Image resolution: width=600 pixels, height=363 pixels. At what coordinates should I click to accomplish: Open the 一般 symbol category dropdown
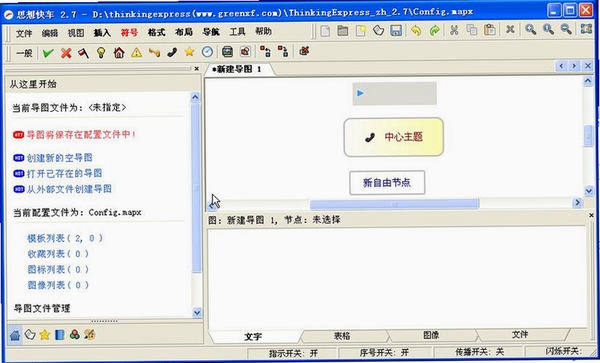24,53
